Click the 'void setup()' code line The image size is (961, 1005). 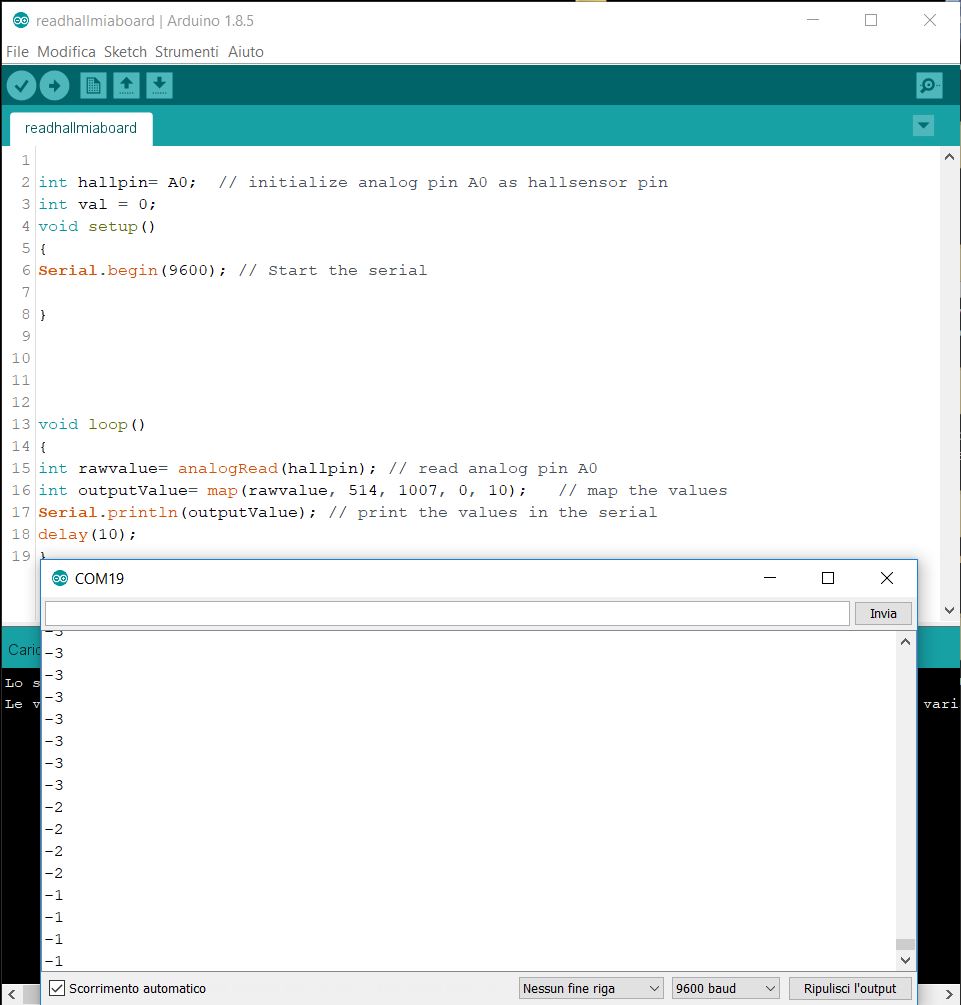click(x=97, y=226)
